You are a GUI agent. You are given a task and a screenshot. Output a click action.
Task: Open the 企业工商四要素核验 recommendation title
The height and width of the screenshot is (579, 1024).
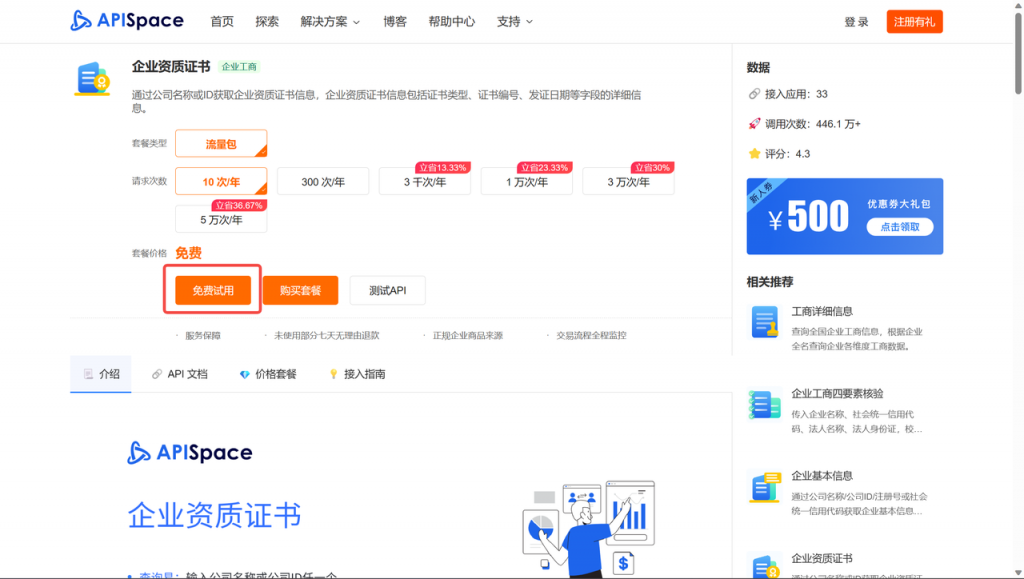tap(837, 394)
